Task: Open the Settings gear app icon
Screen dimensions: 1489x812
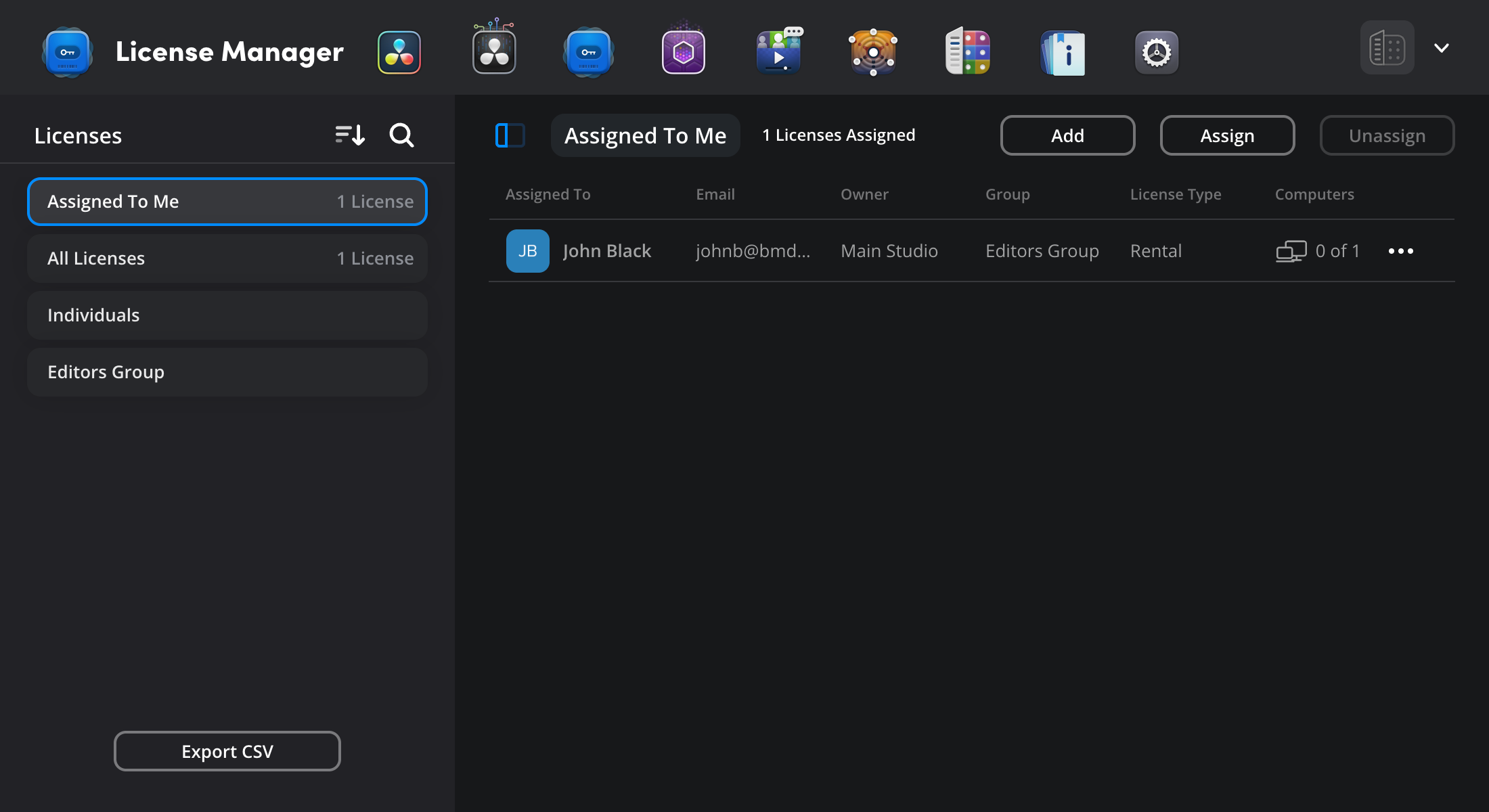Action: [x=1157, y=52]
